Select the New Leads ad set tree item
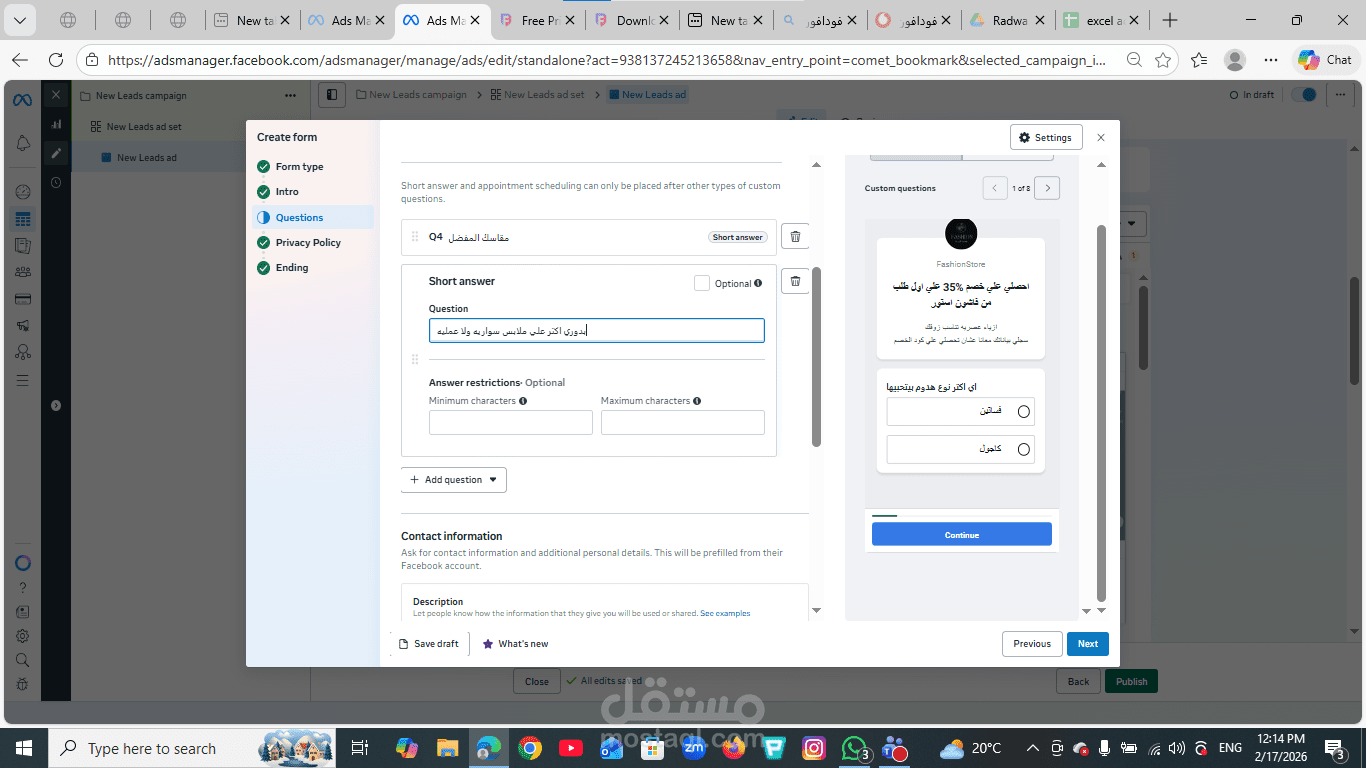Screen dimensions: 1366x768 144,127
